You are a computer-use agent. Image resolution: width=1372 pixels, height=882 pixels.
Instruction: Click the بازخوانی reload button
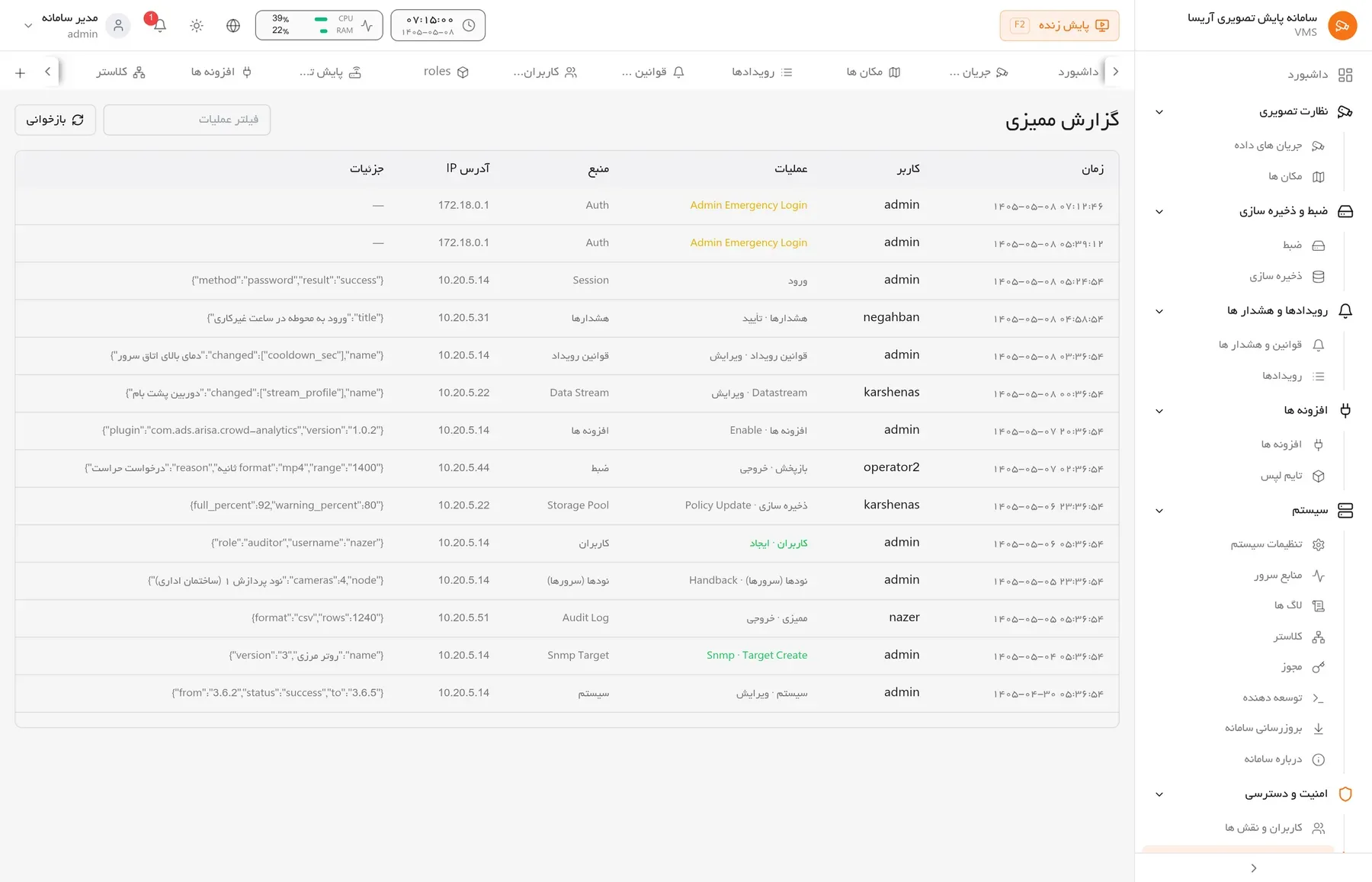coord(56,120)
